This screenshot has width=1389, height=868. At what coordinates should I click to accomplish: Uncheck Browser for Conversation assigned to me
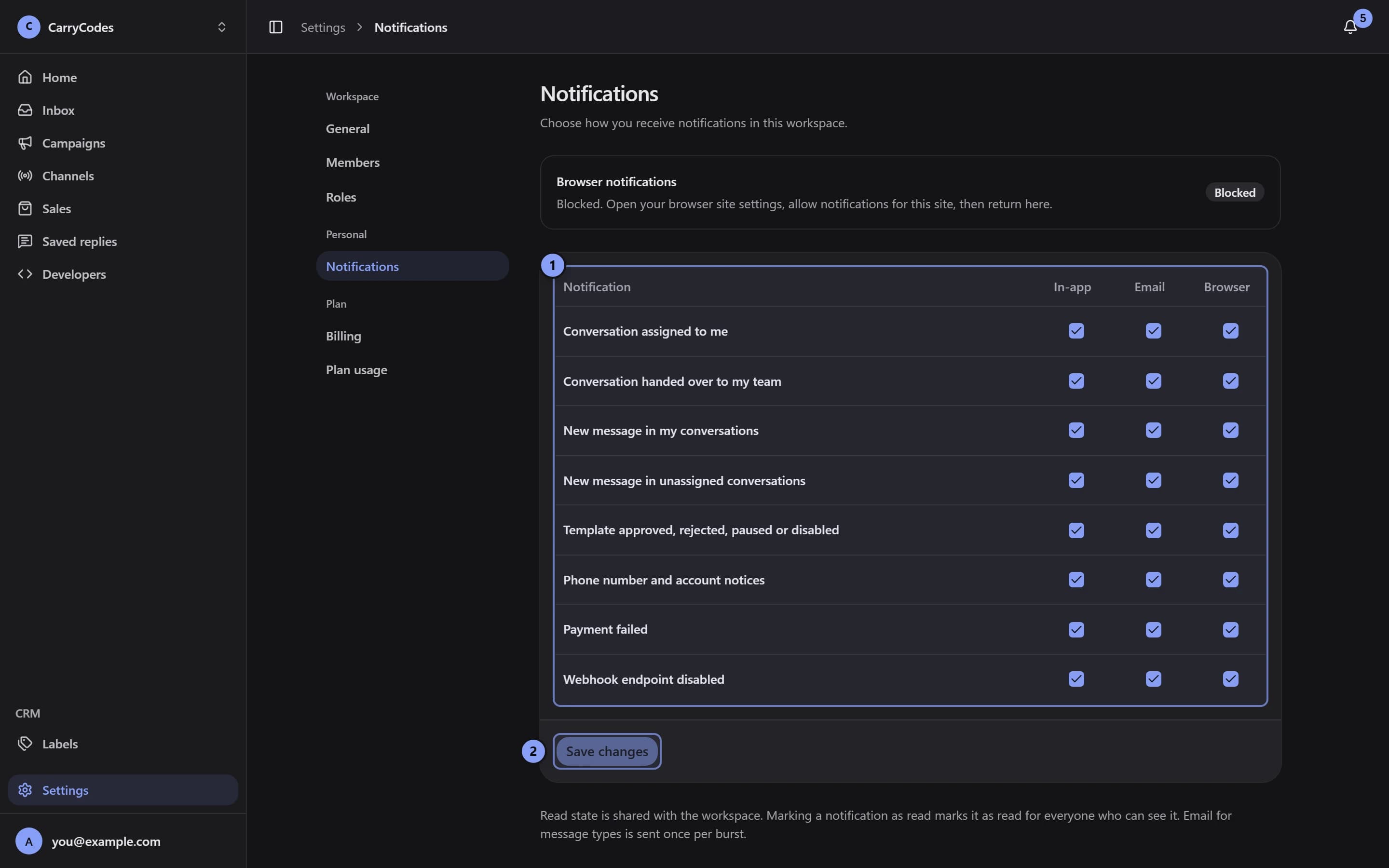[x=1230, y=331]
